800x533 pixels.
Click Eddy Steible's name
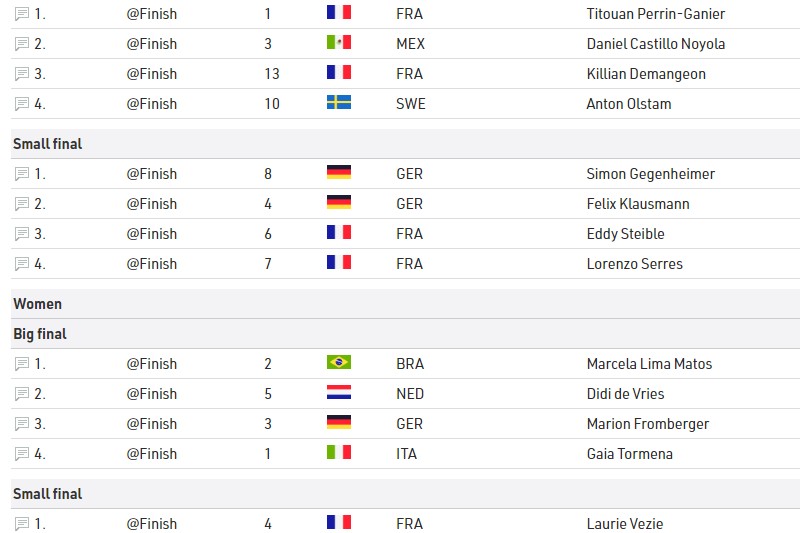pos(626,234)
